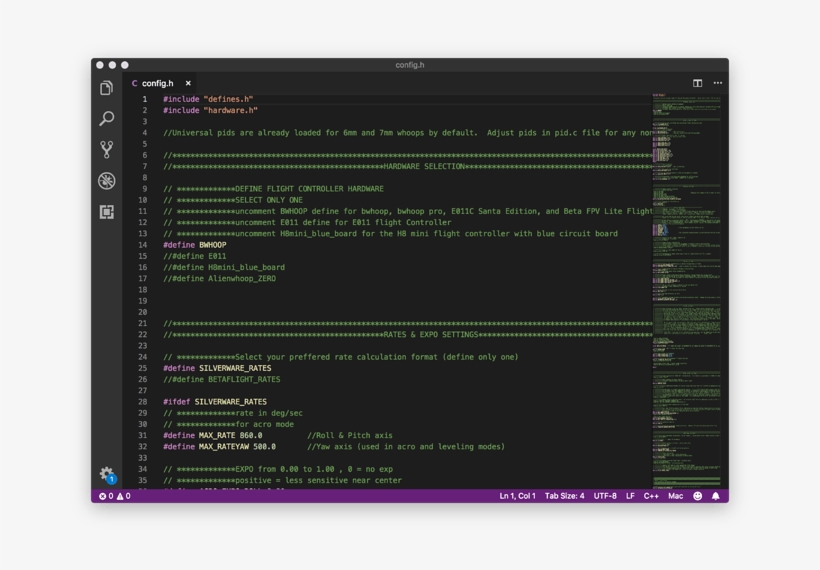820x570 pixels.
Task: Click the Mac configuration status item
Action: 675,496
